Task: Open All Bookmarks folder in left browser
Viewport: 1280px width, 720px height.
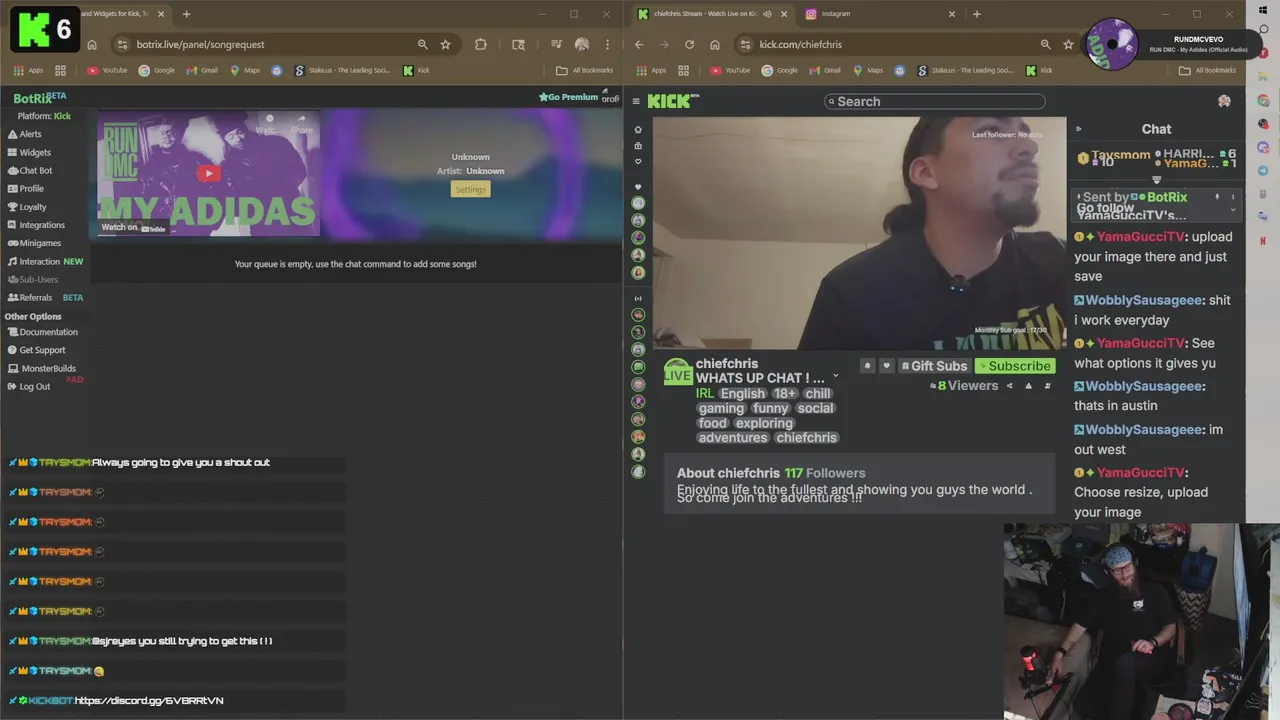Action: [585, 70]
